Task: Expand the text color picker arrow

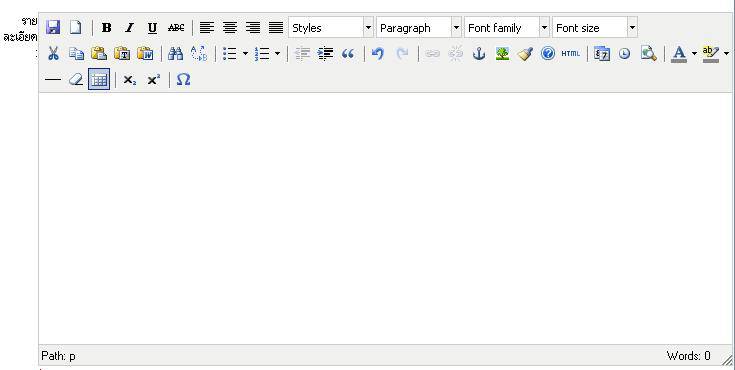Action: pyautogui.click(x=694, y=53)
